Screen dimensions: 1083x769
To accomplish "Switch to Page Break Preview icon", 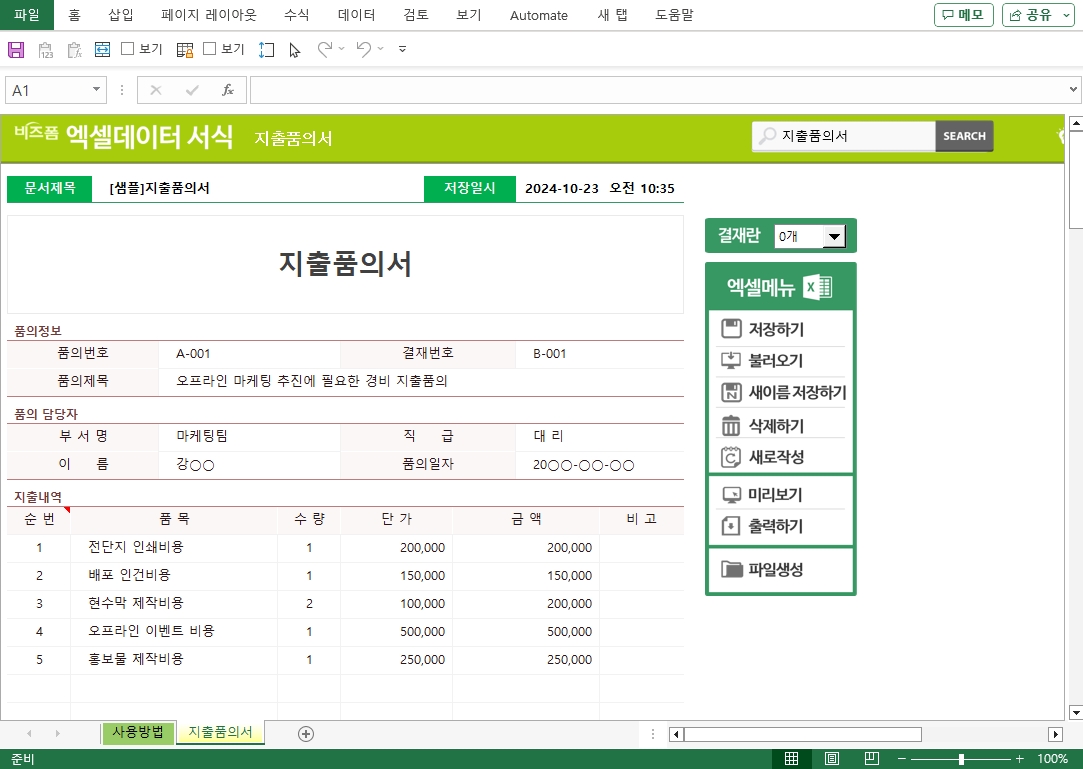I will coord(871,759).
